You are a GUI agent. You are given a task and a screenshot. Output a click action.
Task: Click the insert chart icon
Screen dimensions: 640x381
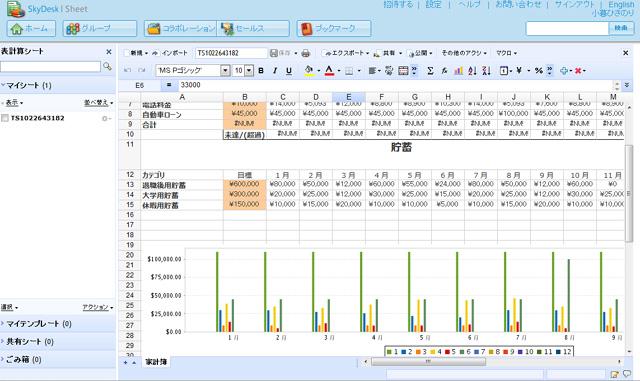pyautogui.click(x=458, y=71)
